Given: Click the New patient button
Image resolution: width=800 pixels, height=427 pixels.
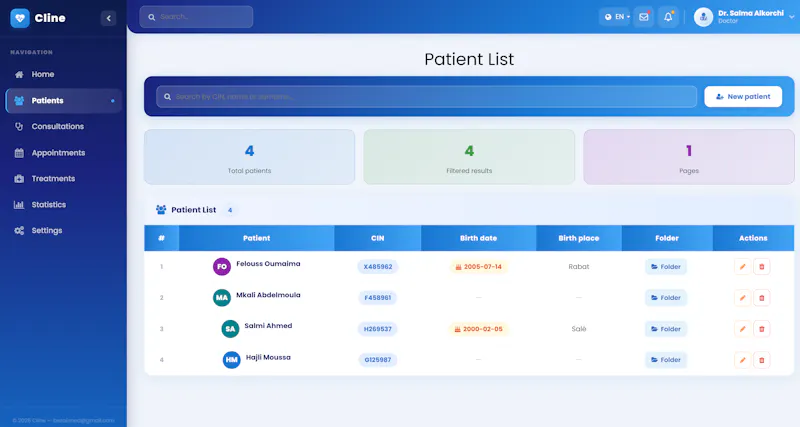Looking at the screenshot, I should [x=743, y=96].
